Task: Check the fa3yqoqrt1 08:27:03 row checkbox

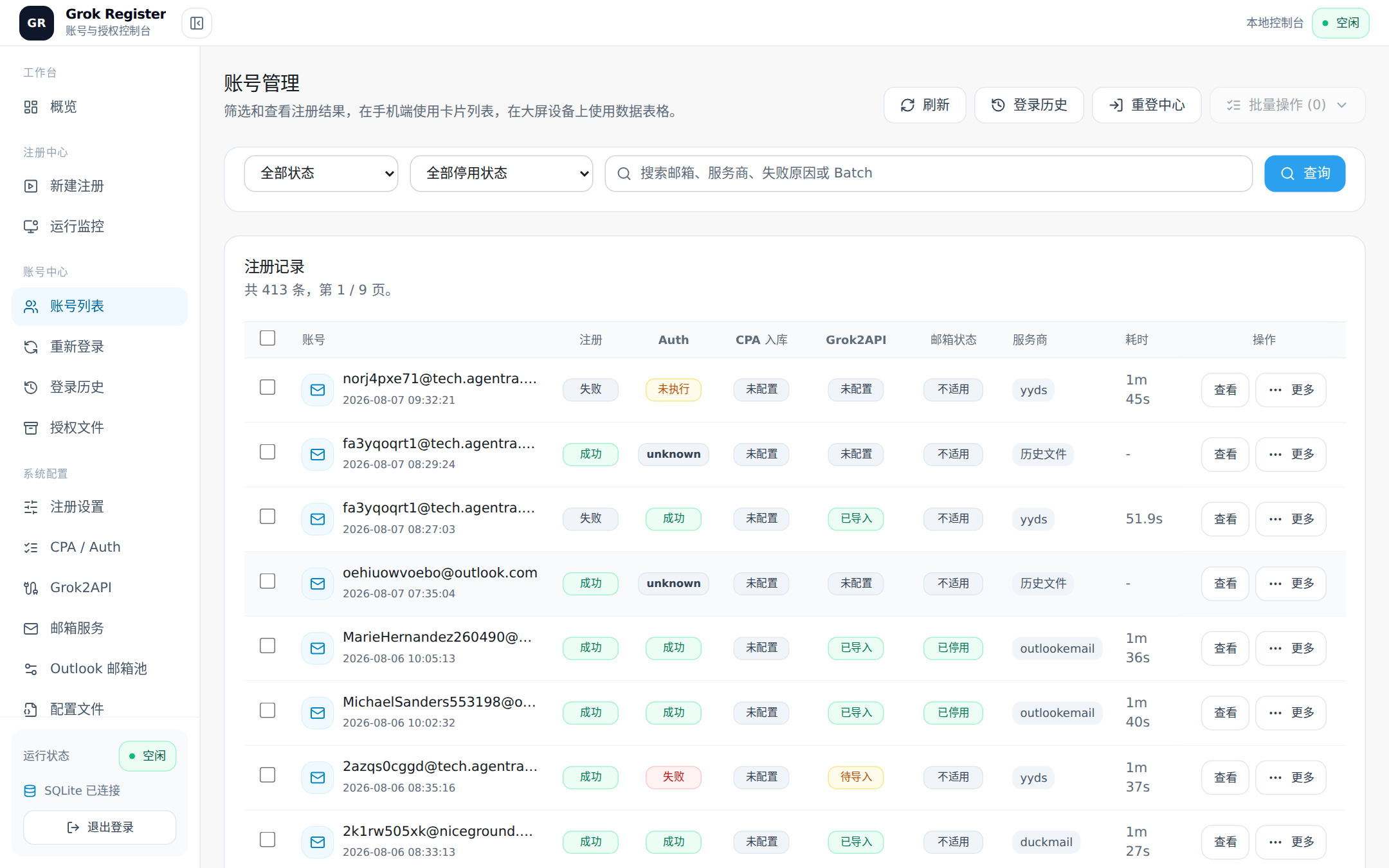Action: [x=268, y=516]
